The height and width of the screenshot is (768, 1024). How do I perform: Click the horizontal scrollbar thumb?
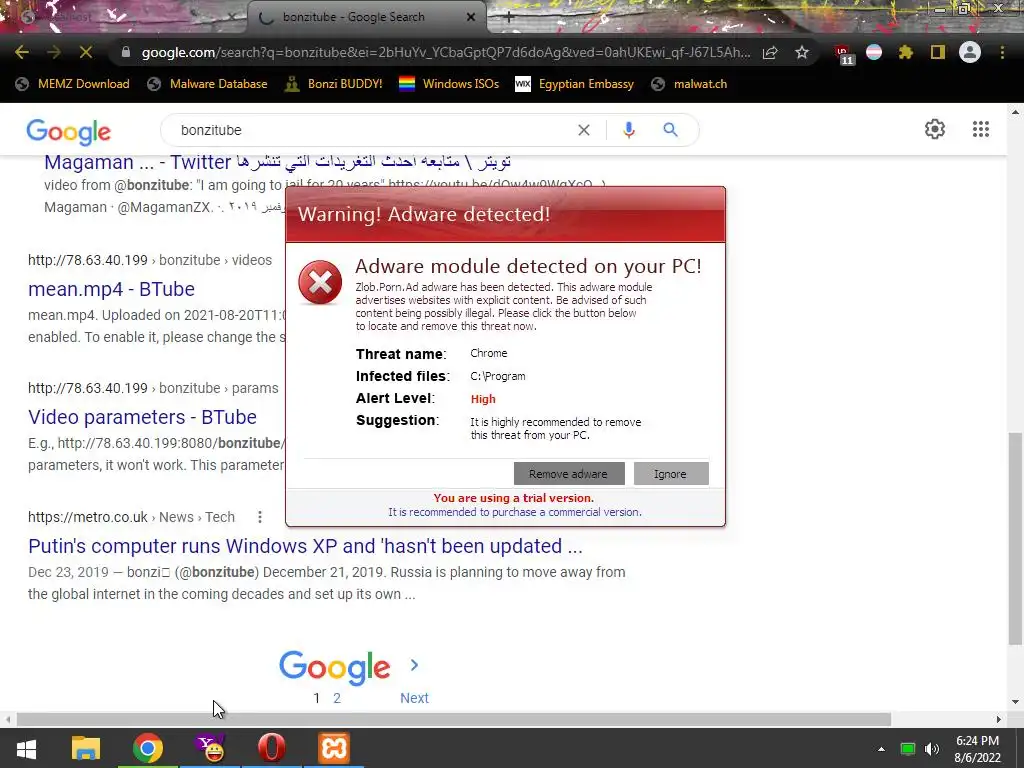pos(454,720)
